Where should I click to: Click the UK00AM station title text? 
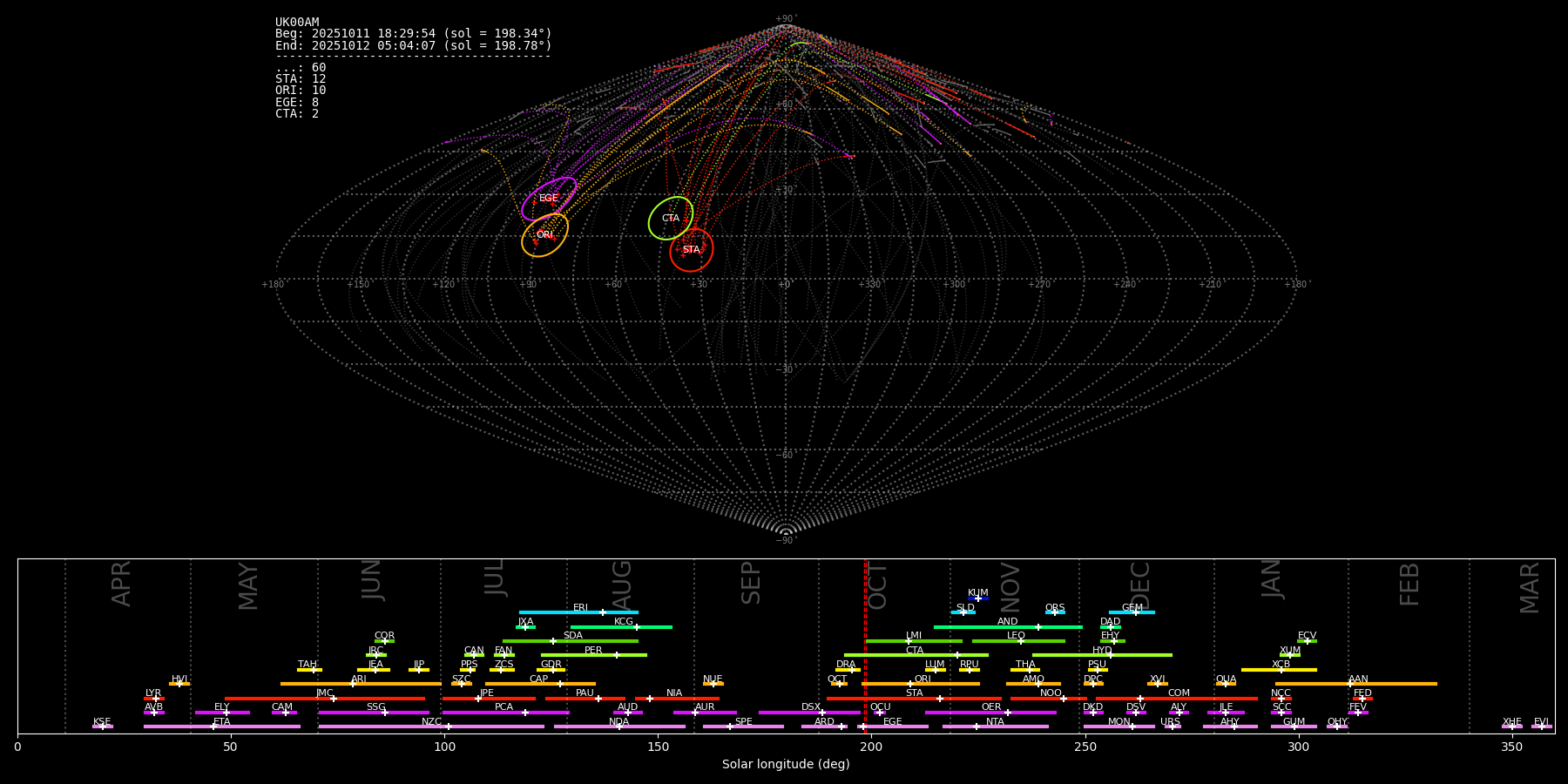coord(297,23)
